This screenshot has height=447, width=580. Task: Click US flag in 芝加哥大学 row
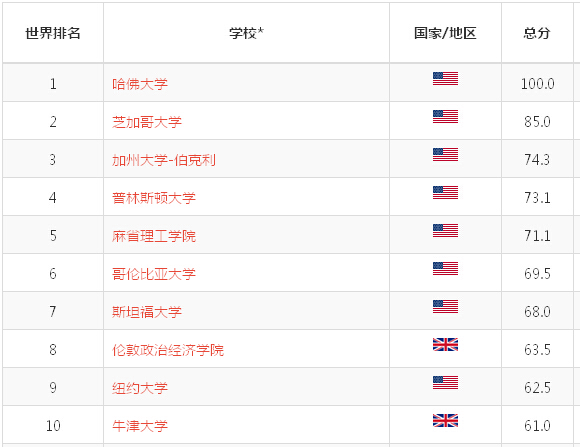click(445, 117)
